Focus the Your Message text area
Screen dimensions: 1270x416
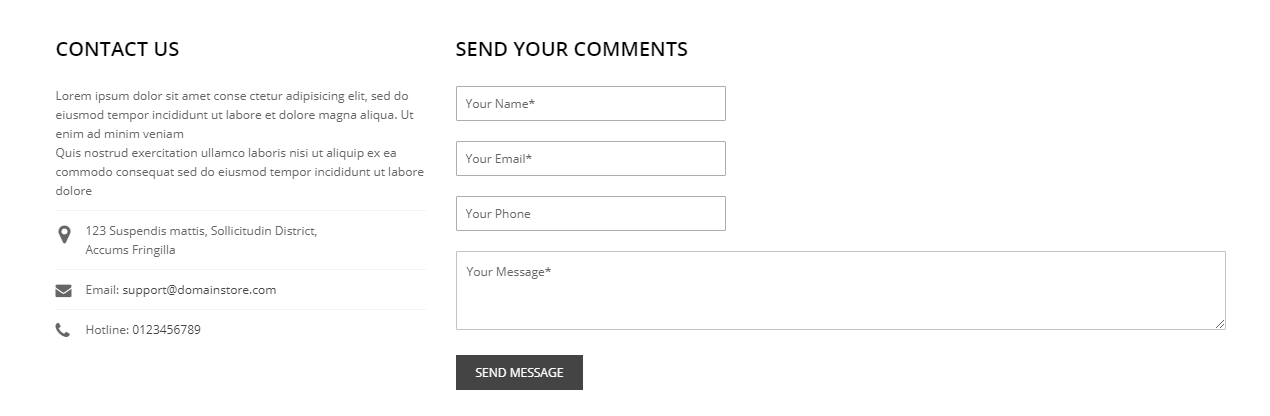[841, 291]
